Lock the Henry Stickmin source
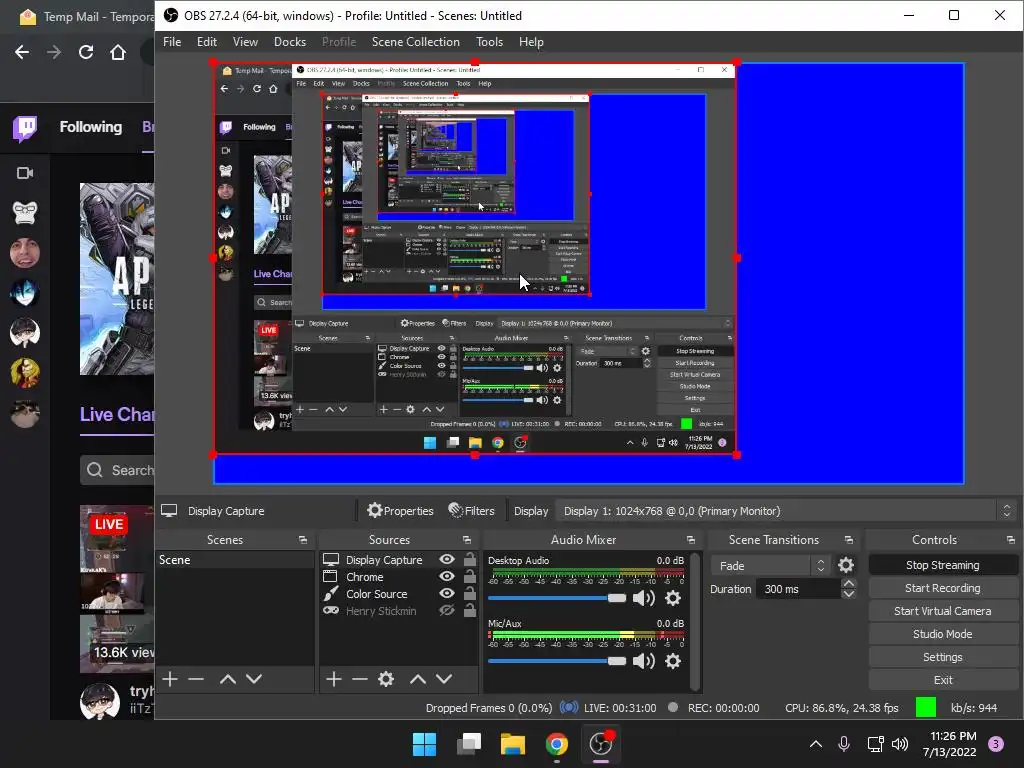 [470, 611]
